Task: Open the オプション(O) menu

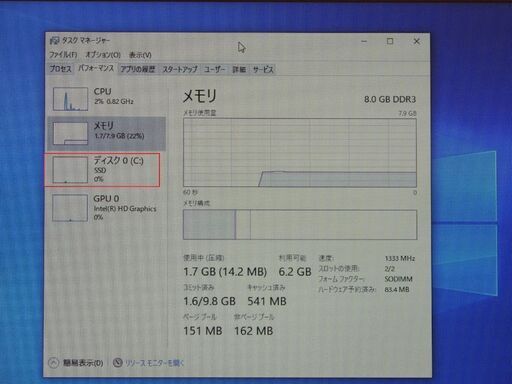Action: (x=103, y=55)
